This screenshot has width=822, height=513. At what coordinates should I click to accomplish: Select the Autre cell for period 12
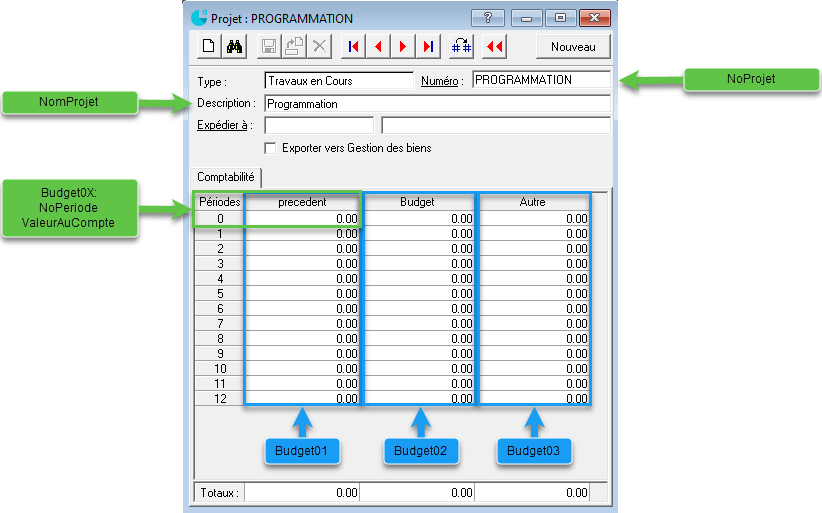(x=533, y=399)
